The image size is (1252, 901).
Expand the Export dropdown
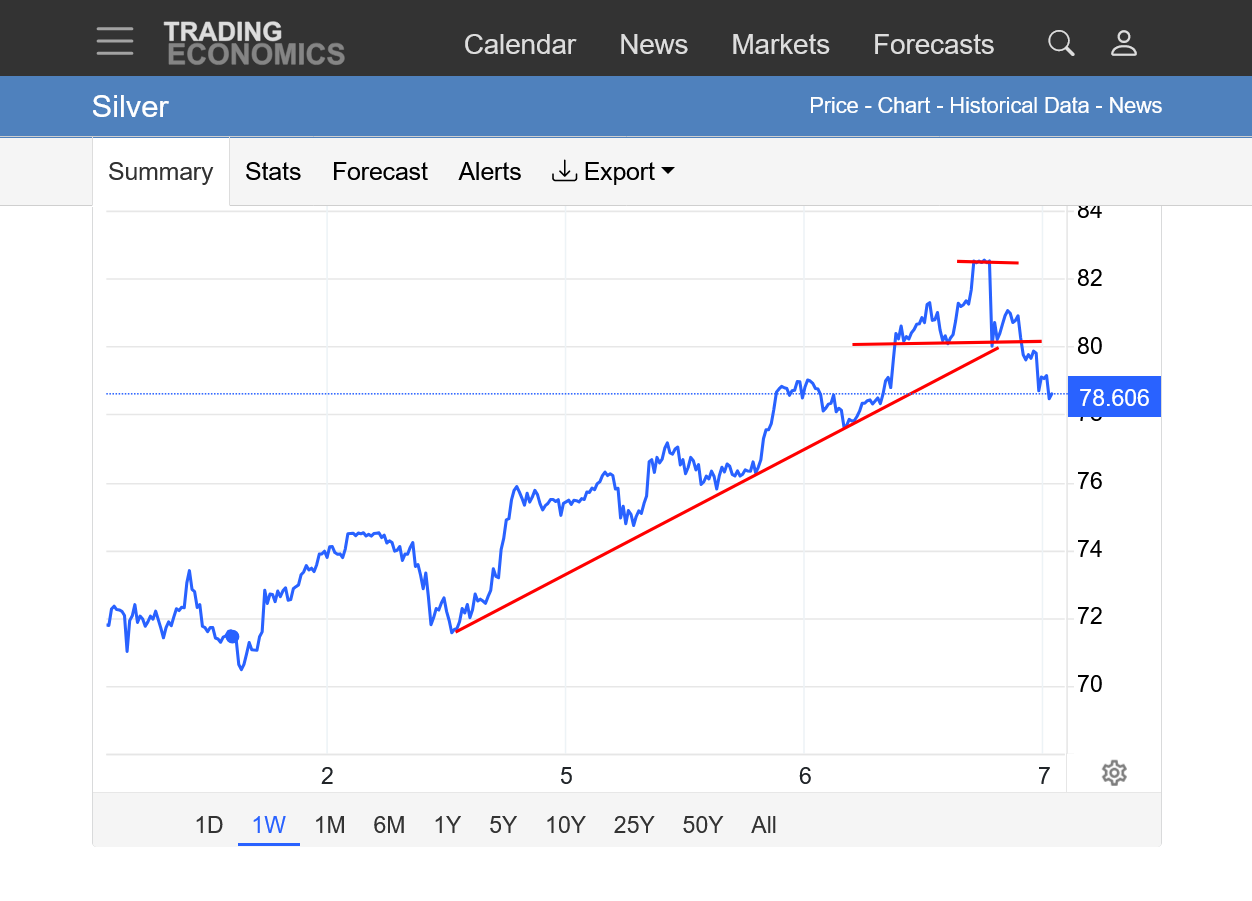point(613,172)
